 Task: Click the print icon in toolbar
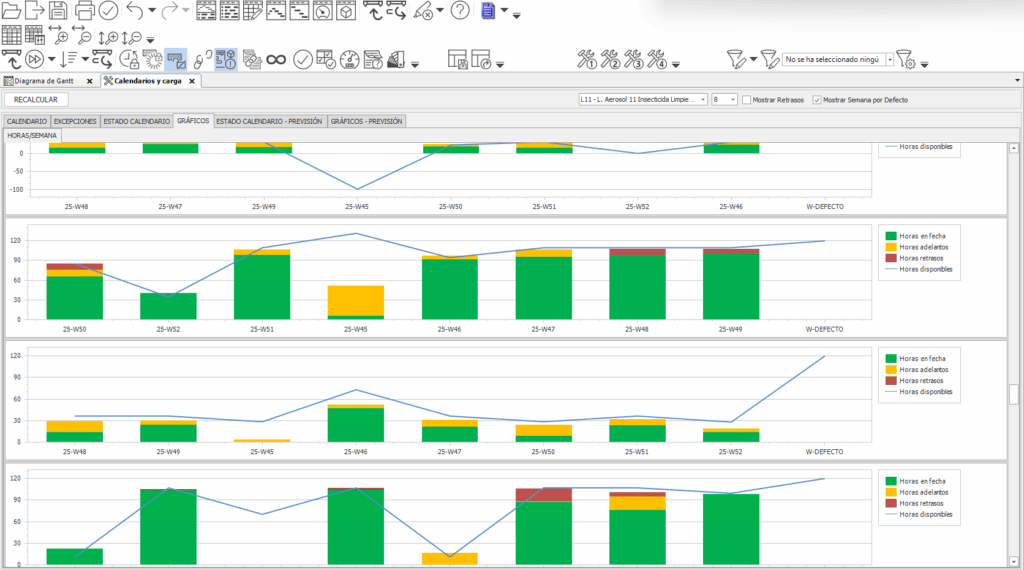(85, 11)
